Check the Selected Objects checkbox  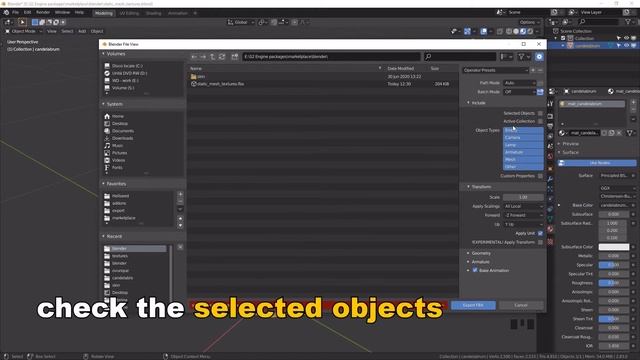(x=540, y=113)
